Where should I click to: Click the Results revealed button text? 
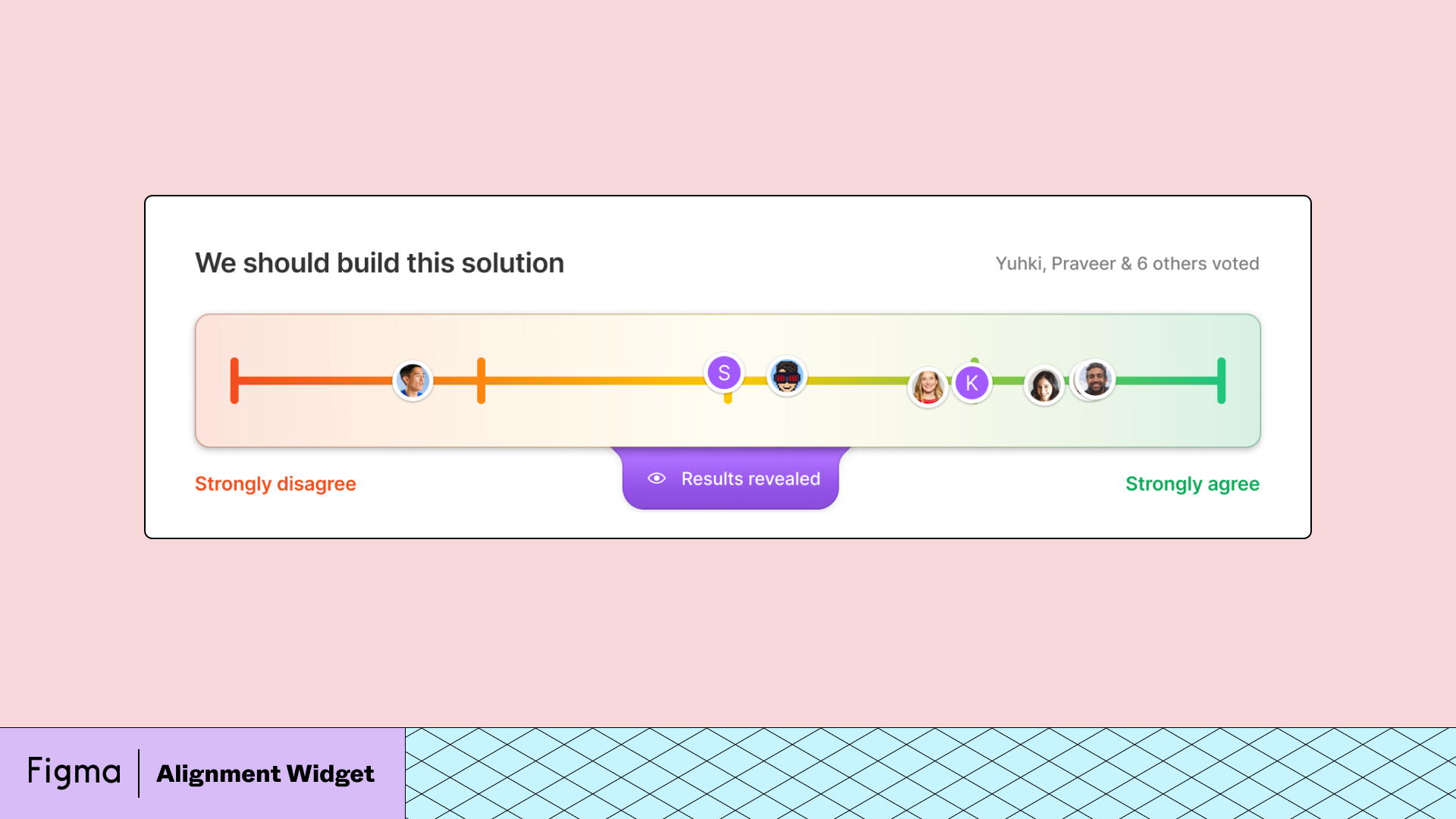[751, 479]
